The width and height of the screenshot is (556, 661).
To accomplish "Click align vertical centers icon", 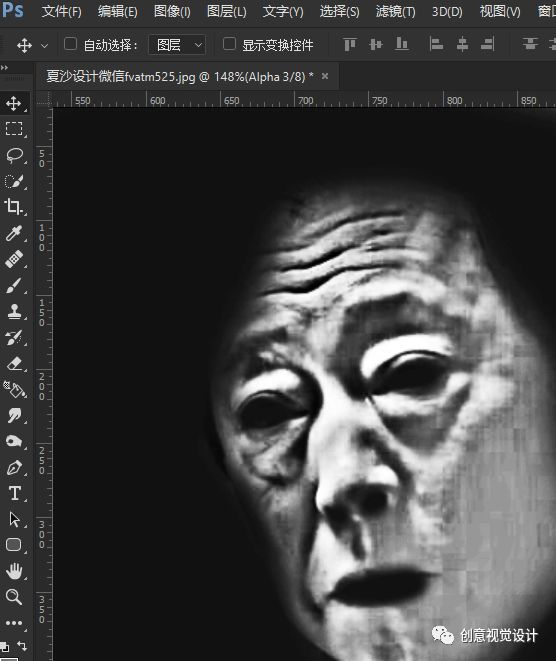I will point(376,44).
